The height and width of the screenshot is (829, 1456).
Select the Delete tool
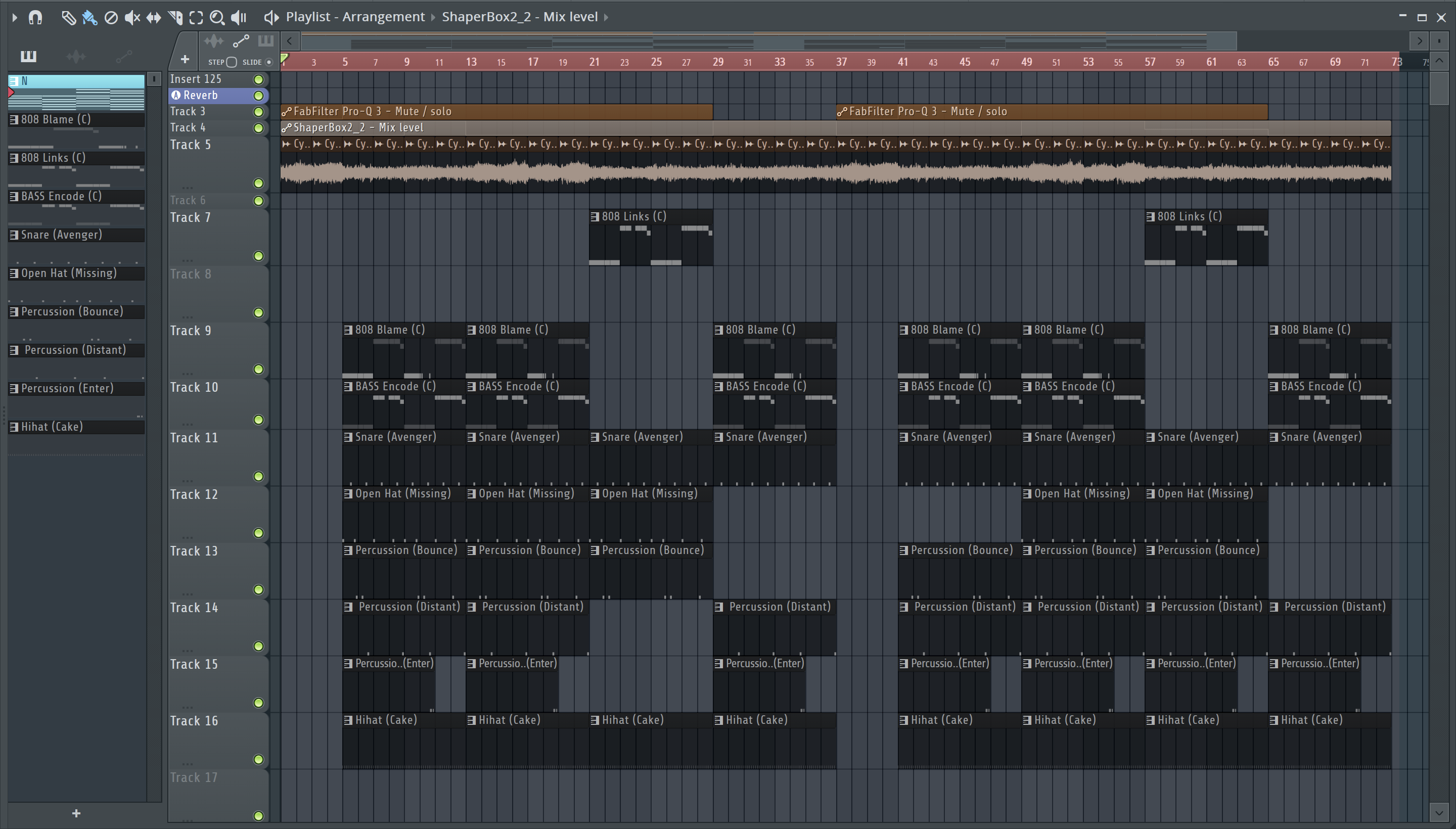[111, 18]
